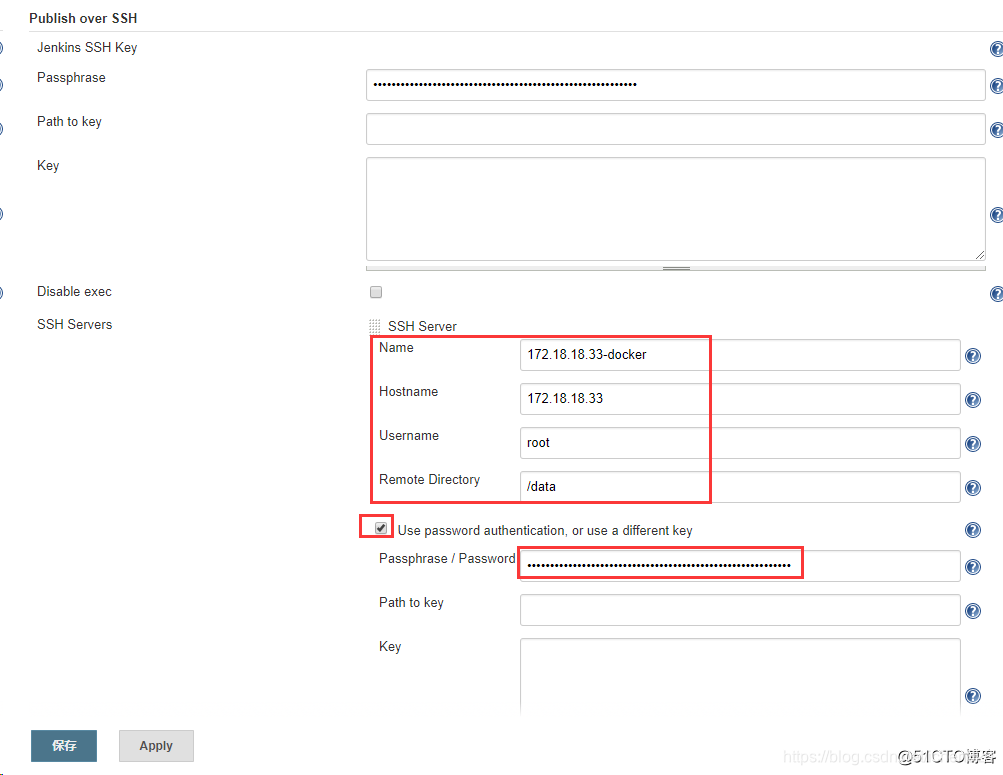Open help for SSH Server Path to key
1003x775 pixels.
[973, 611]
